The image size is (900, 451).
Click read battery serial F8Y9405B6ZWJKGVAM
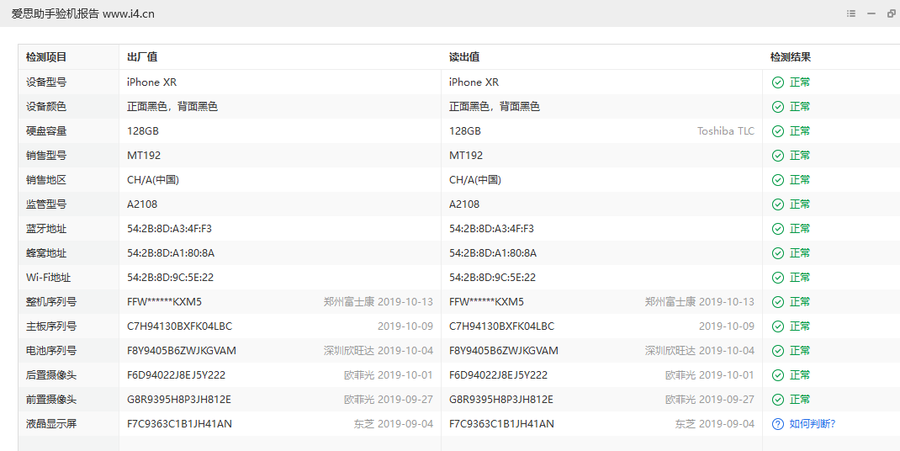click(x=503, y=351)
